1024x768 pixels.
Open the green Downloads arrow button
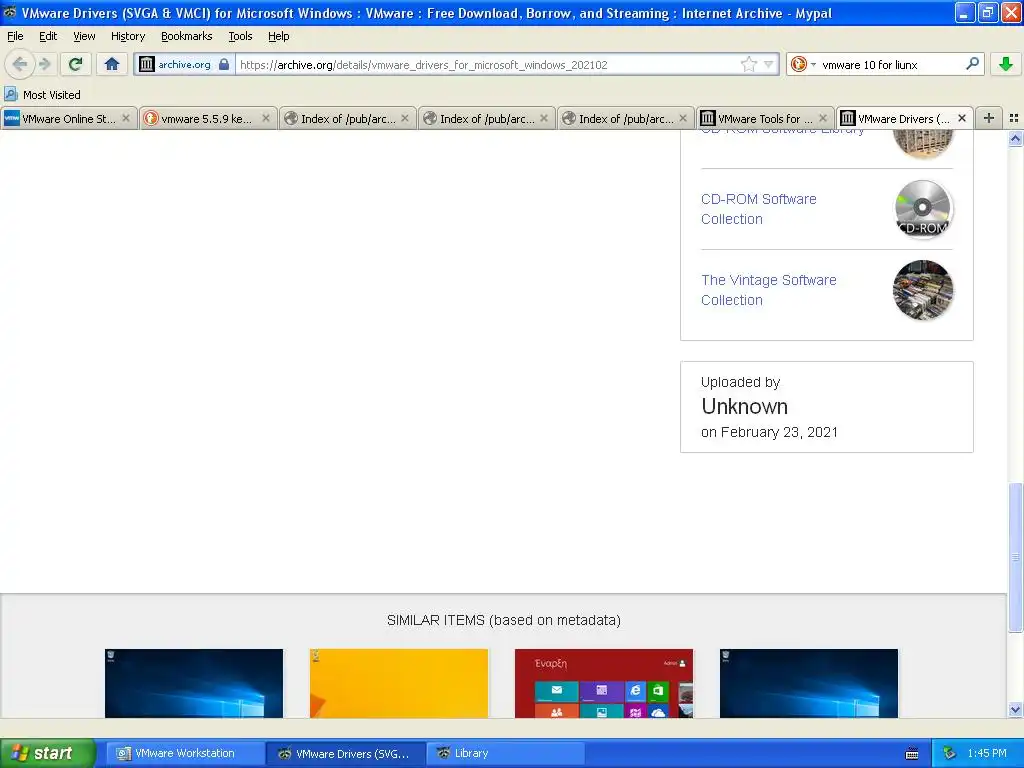pos(1006,64)
